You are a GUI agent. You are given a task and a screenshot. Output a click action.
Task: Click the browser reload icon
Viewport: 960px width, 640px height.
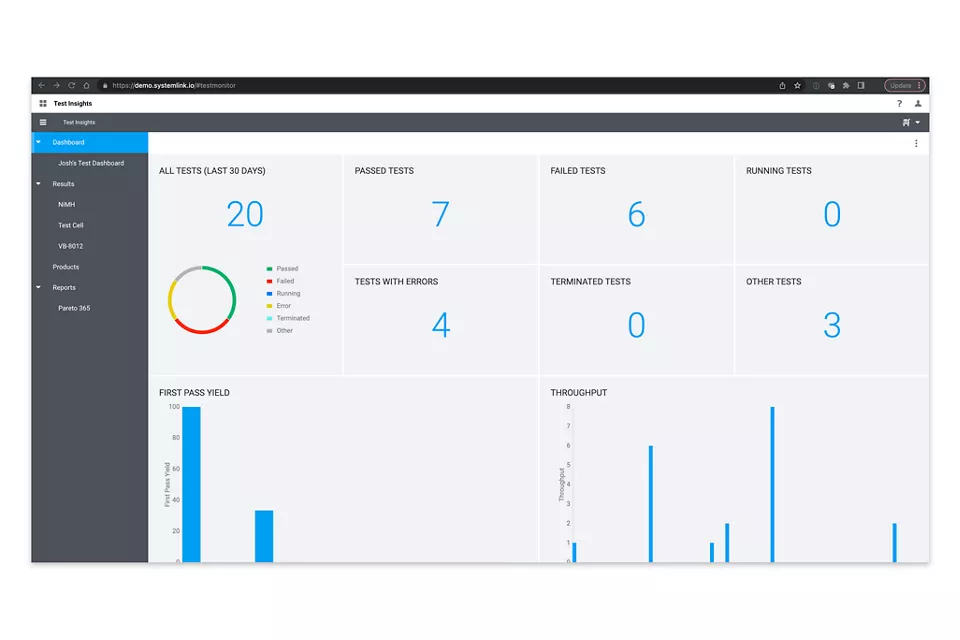[x=70, y=85]
